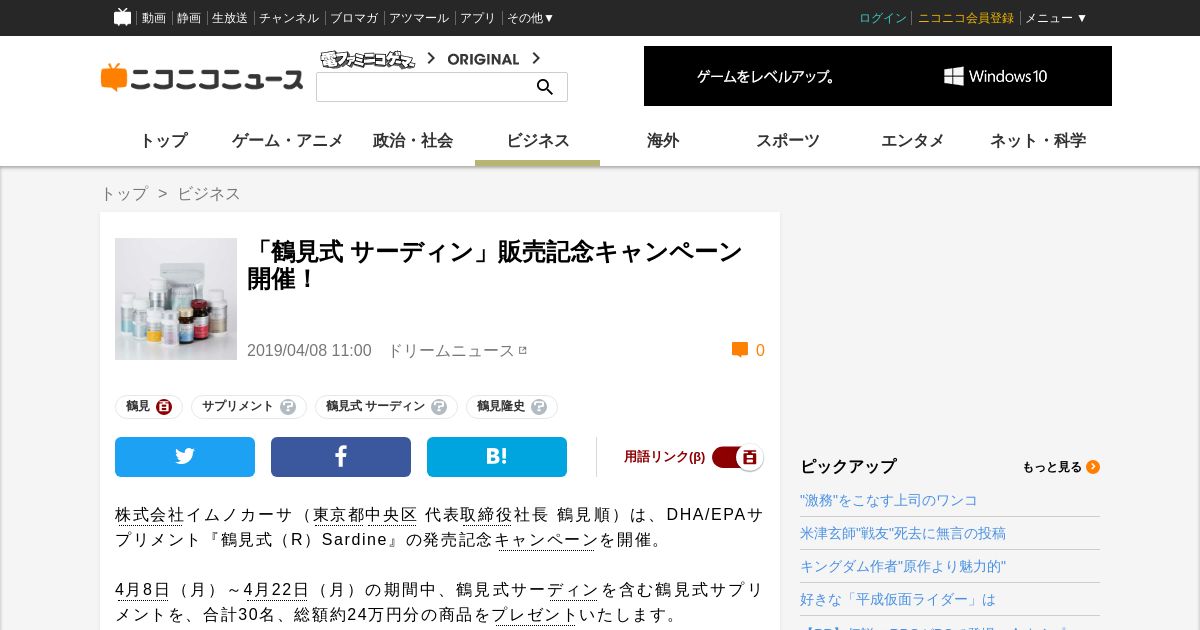This screenshot has height=630, width=1200.
Task: Click the もっと見る link
Action: (1052, 467)
